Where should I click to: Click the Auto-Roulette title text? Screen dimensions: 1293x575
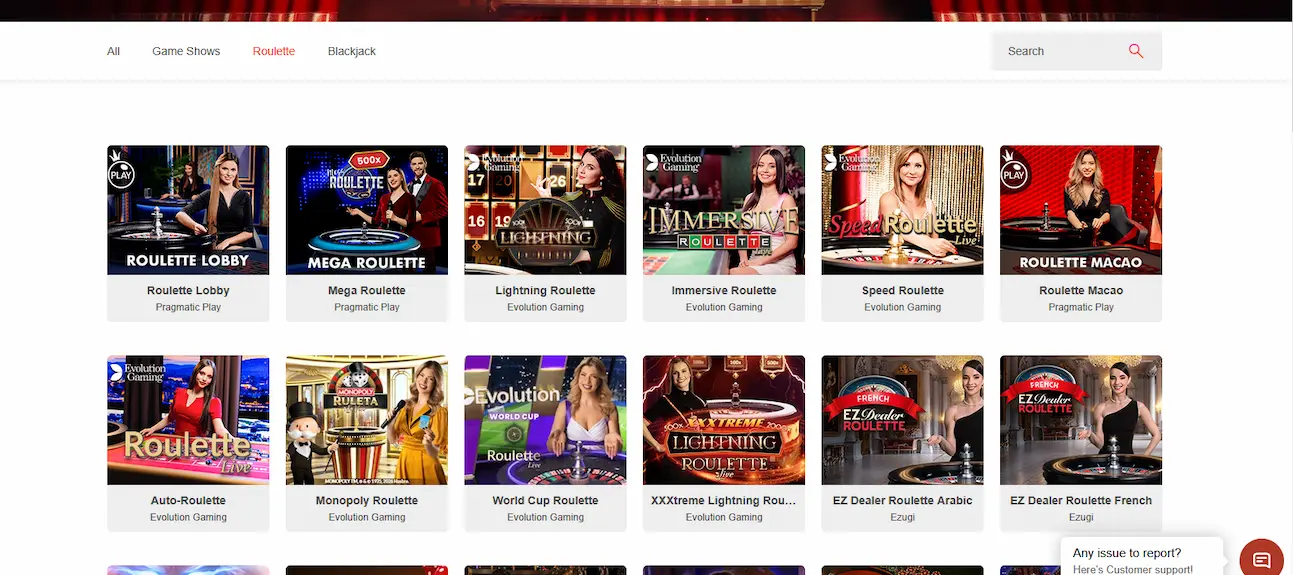click(x=188, y=500)
